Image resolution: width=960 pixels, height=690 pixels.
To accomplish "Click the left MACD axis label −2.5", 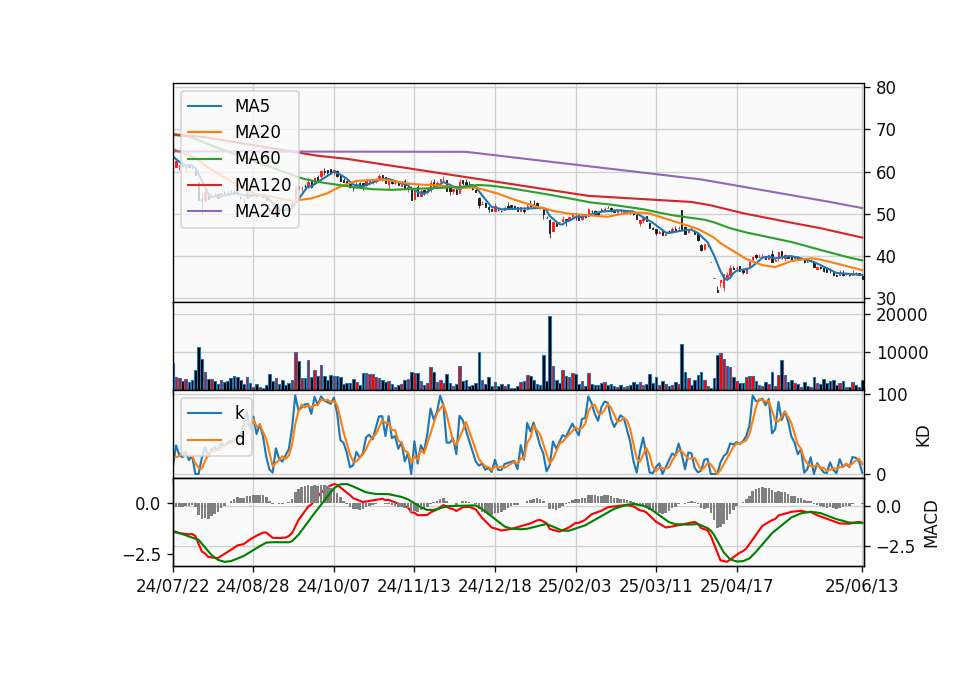I will click(142, 555).
